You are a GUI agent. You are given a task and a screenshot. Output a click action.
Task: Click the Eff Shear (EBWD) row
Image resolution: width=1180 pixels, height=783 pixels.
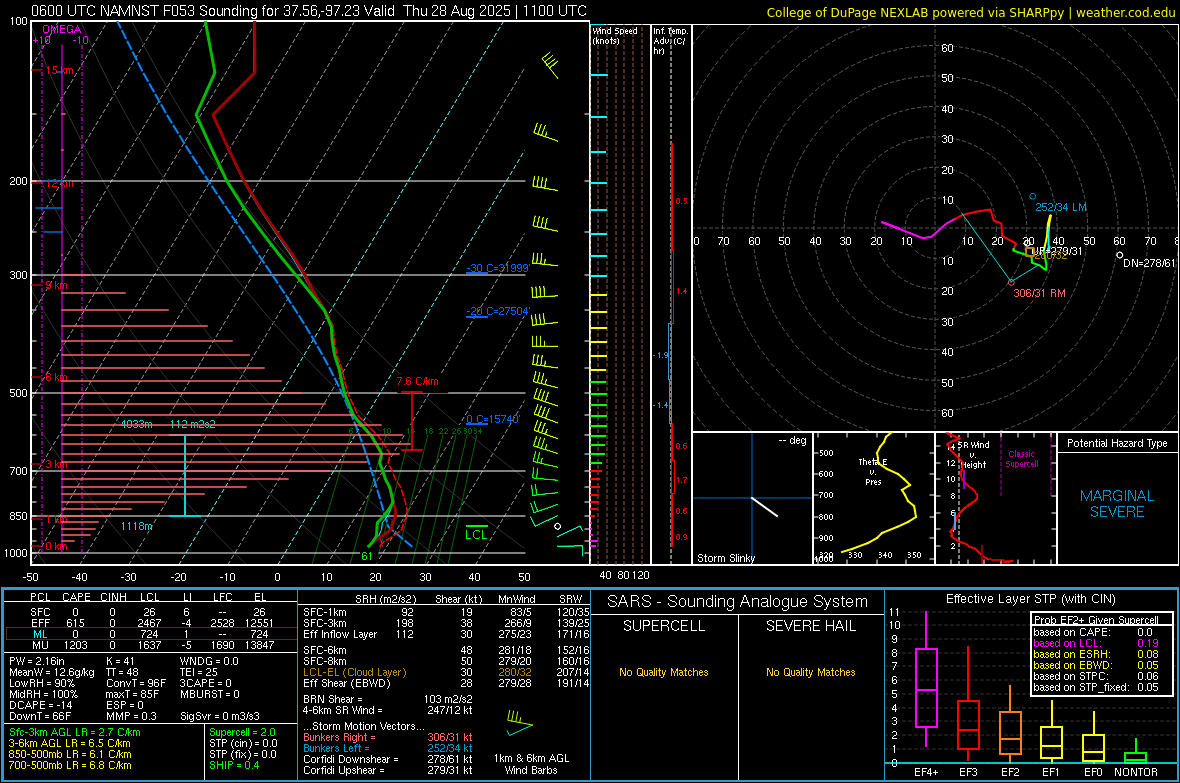(x=447, y=684)
